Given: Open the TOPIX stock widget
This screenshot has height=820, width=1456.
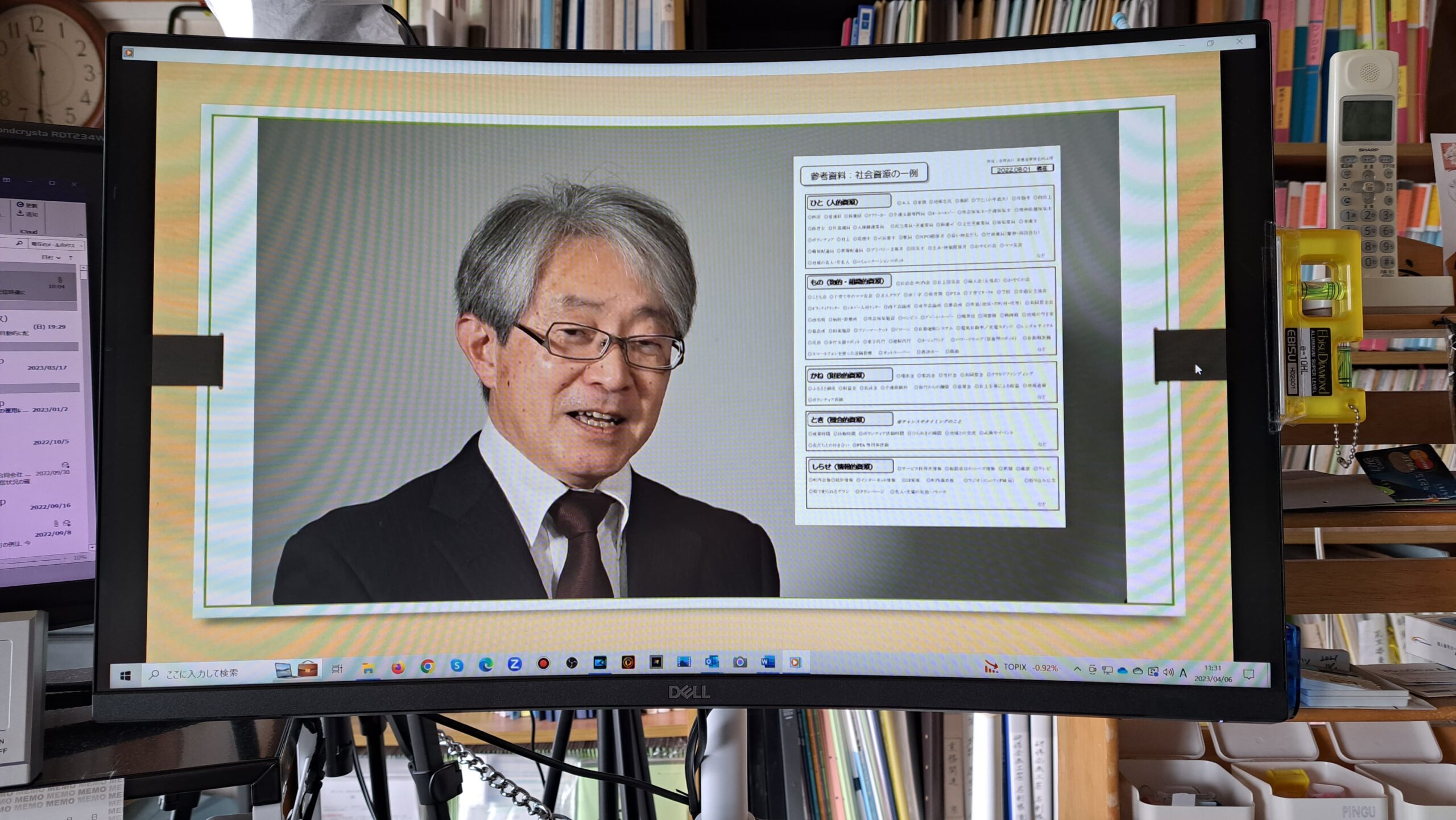Looking at the screenshot, I should [1021, 668].
